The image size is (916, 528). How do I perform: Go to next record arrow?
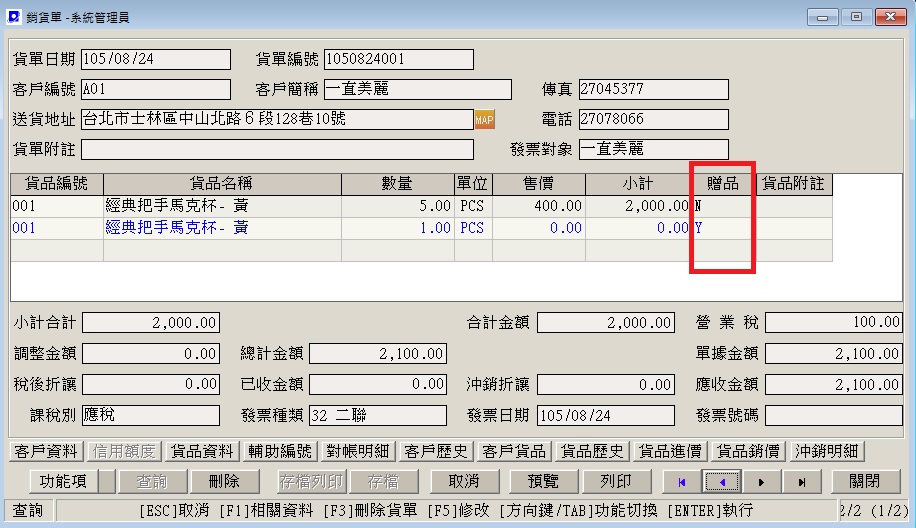pos(762,482)
